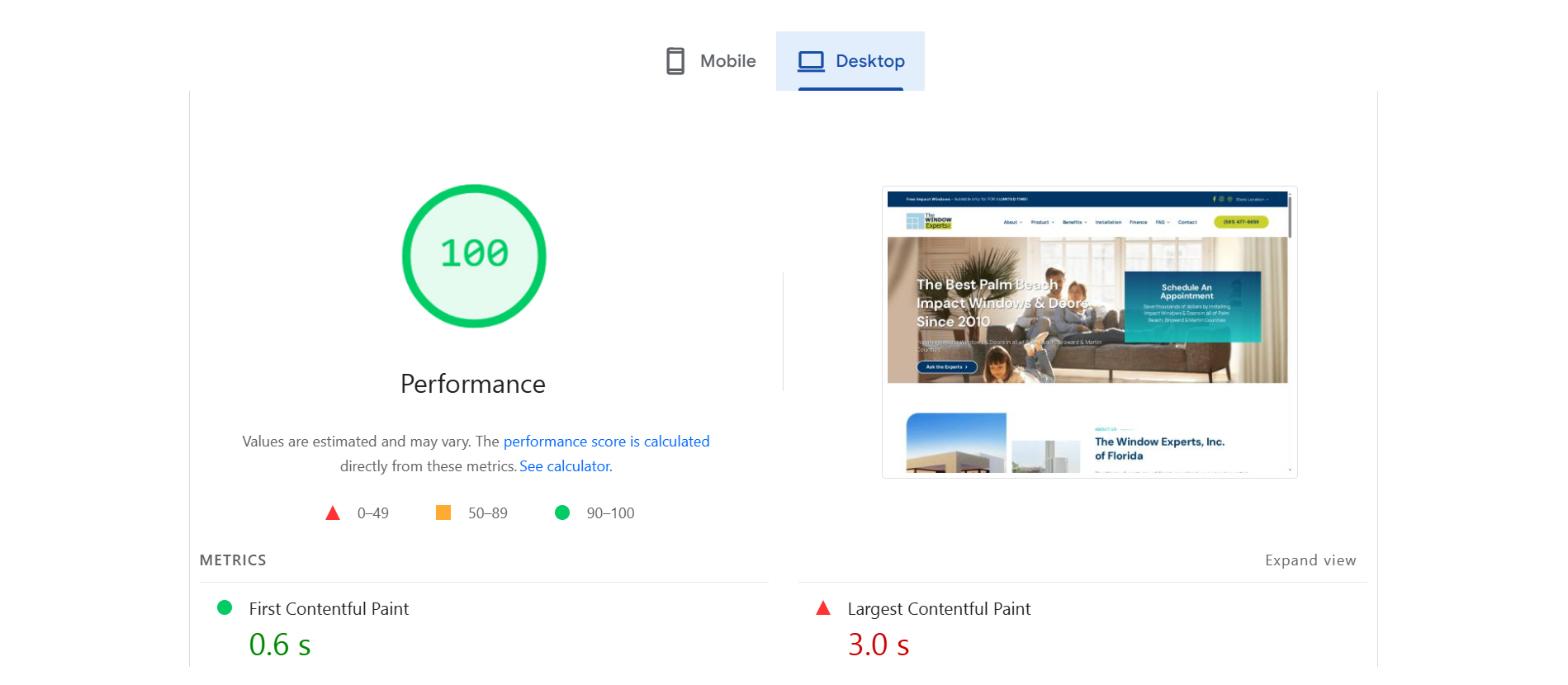
Task: Switch to the Mobile tab
Action: tap(727, 61)
